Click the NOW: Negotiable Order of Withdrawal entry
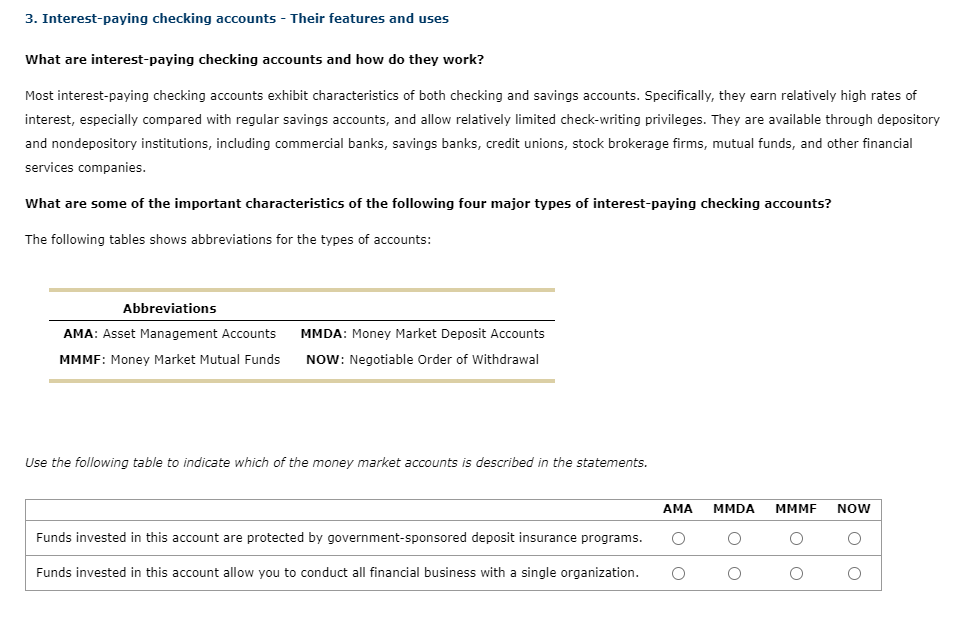The image size is (955, 622). point(422,359)
